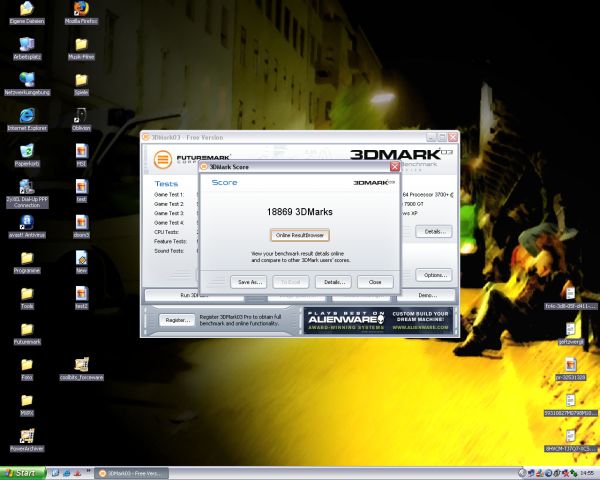
Task: Switch to the 3DMark03 taskbar button
Action: click(132, 473)
